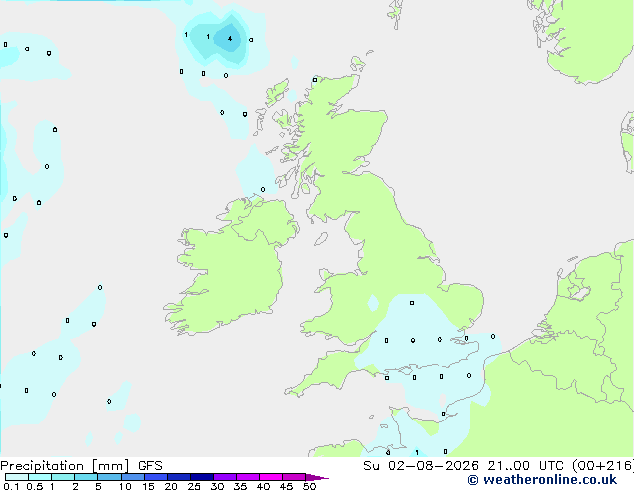Pick the 45–50 mm legend swatch
Screen dimensions: 634x490
coord(294,477)
